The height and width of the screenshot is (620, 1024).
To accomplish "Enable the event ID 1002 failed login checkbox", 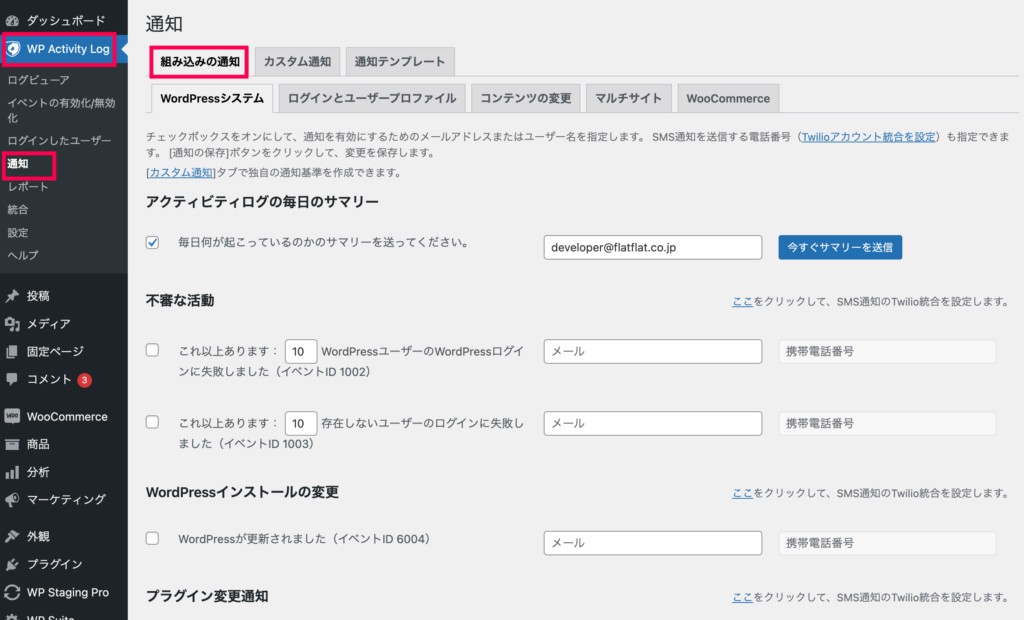I will tap(152, 350).
